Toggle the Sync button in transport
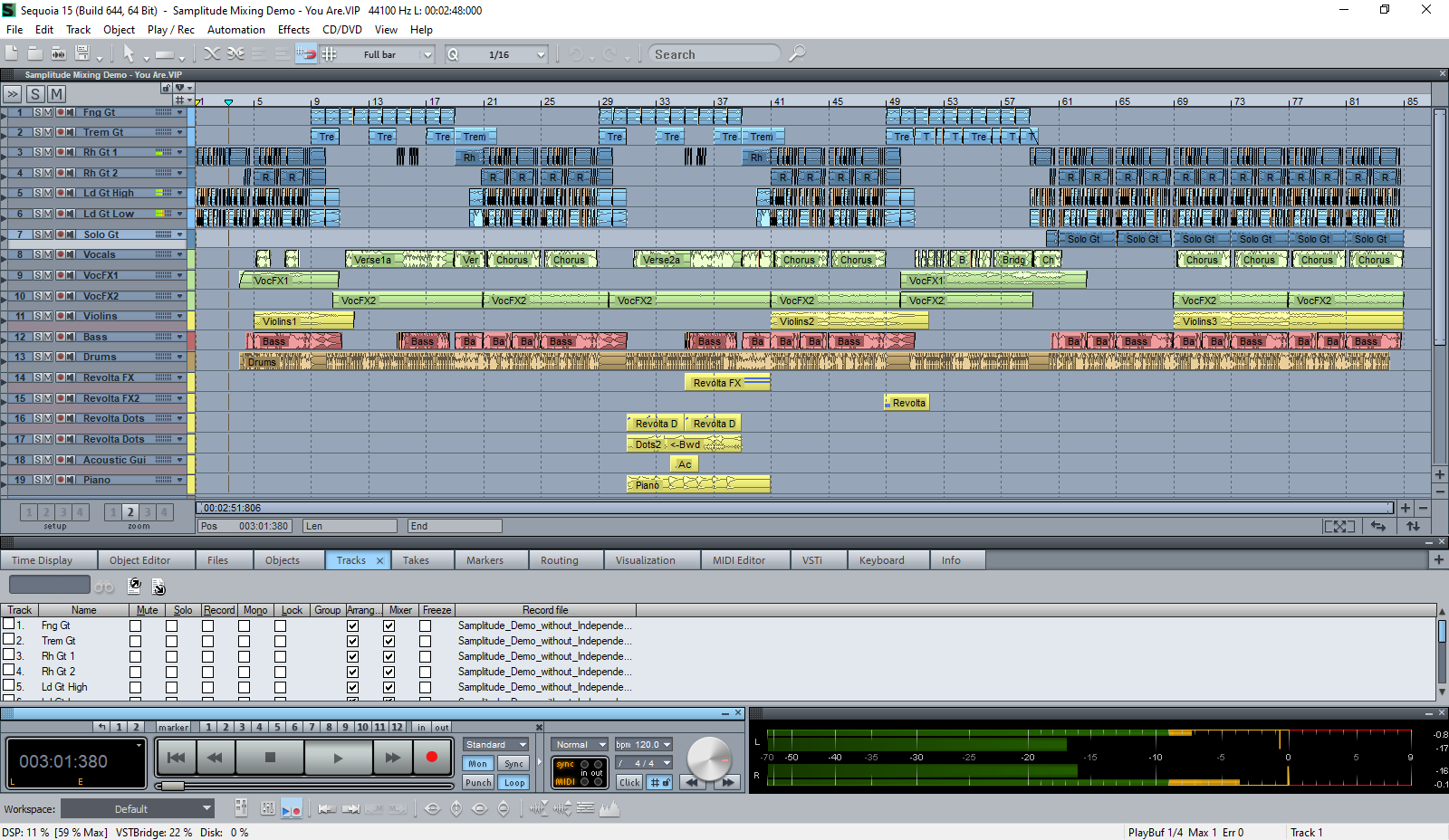This screenshot has height=840, width=1449. pyautogui.click(x=514, y=764)
